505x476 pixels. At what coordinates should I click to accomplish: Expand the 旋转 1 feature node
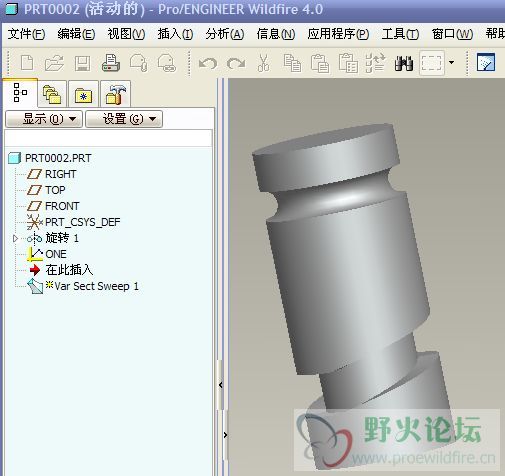point(15,238)
